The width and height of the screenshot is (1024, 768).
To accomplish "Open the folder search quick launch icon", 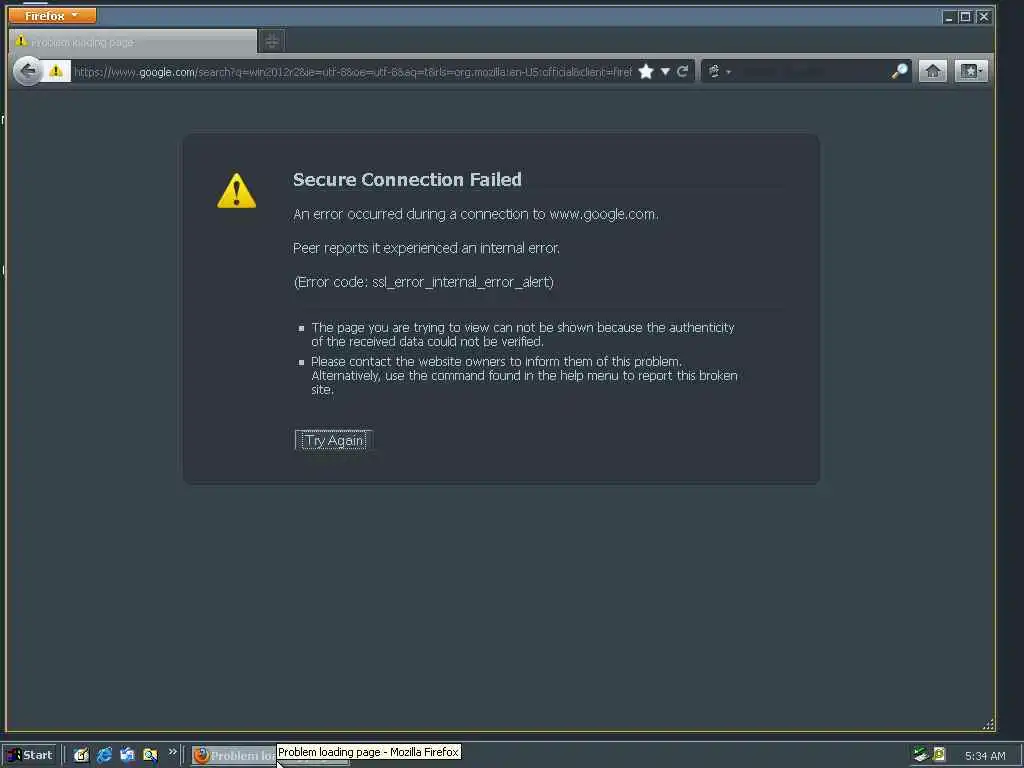I will coord(150,756).
